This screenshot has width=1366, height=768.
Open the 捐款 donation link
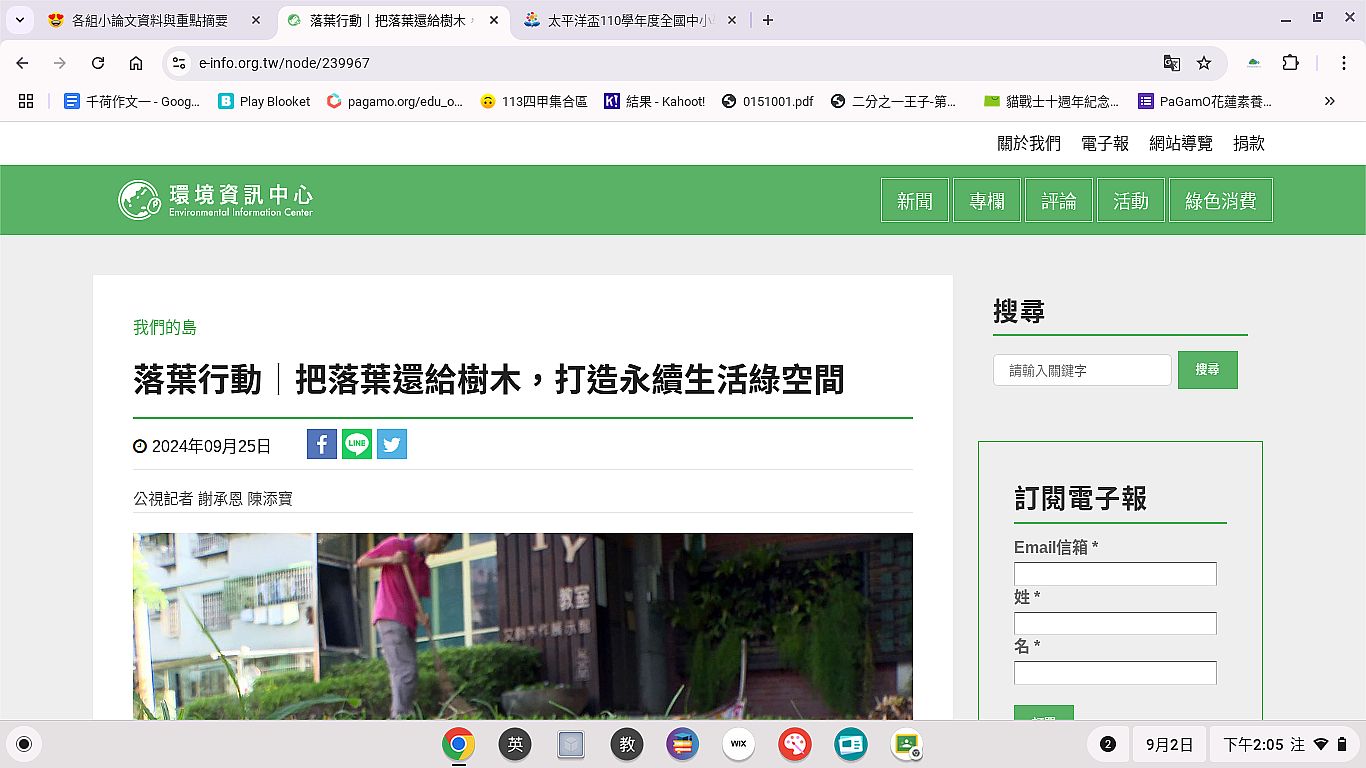pyautogui.click(x=1249, y=144)
